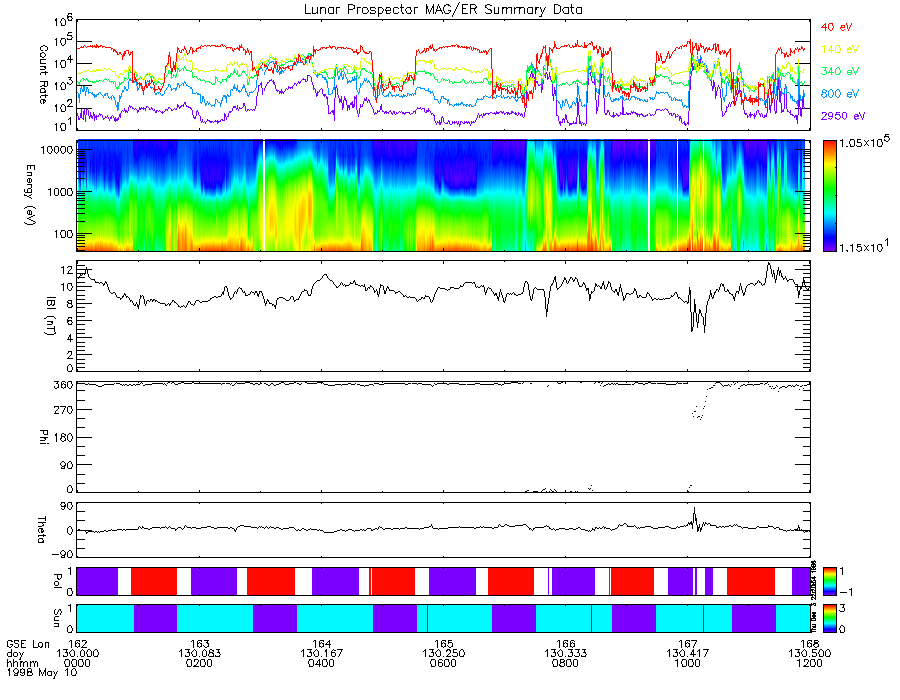The width and height of the screenshot is (900, 700).
Task: Click the GSE longitude value '162'
Action: tap(77, 644)
